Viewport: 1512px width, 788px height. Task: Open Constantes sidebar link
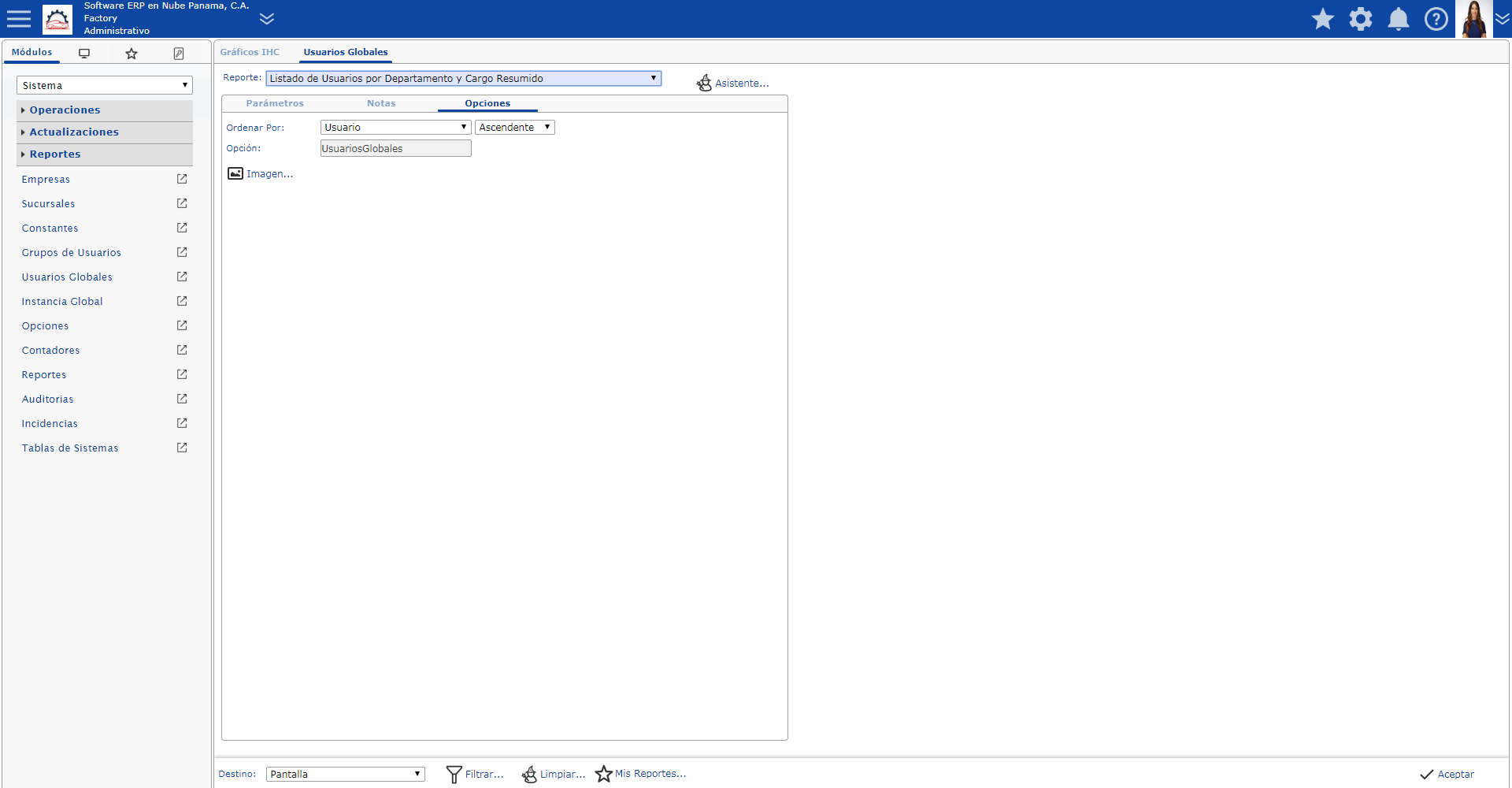pyautogui.click(x=50, y=229)
